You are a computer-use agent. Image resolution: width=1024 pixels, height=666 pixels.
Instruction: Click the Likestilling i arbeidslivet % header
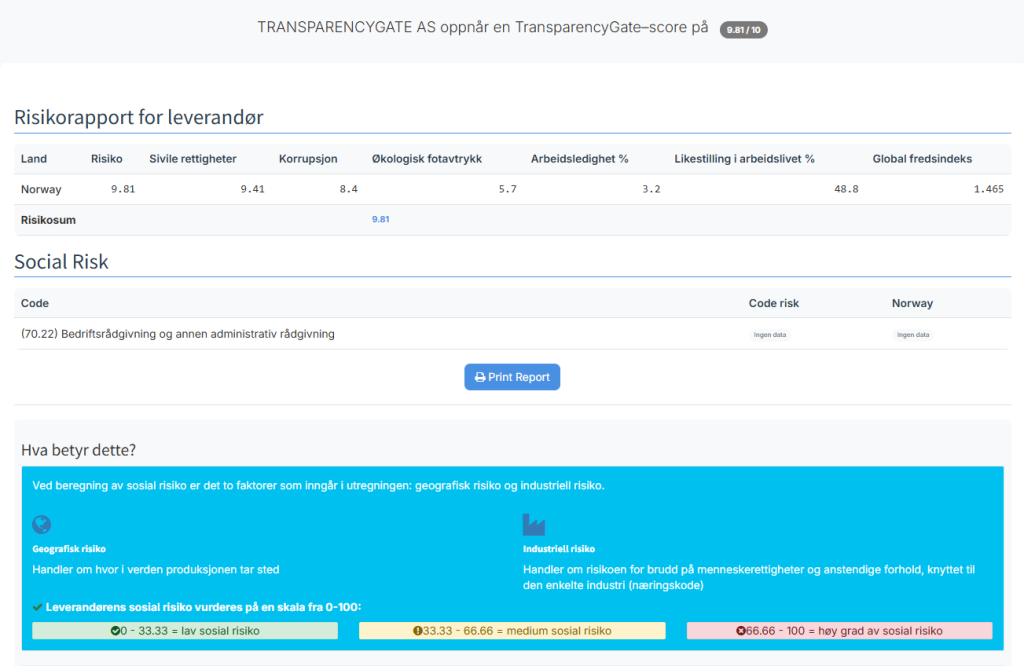click(x=744, y=159)
